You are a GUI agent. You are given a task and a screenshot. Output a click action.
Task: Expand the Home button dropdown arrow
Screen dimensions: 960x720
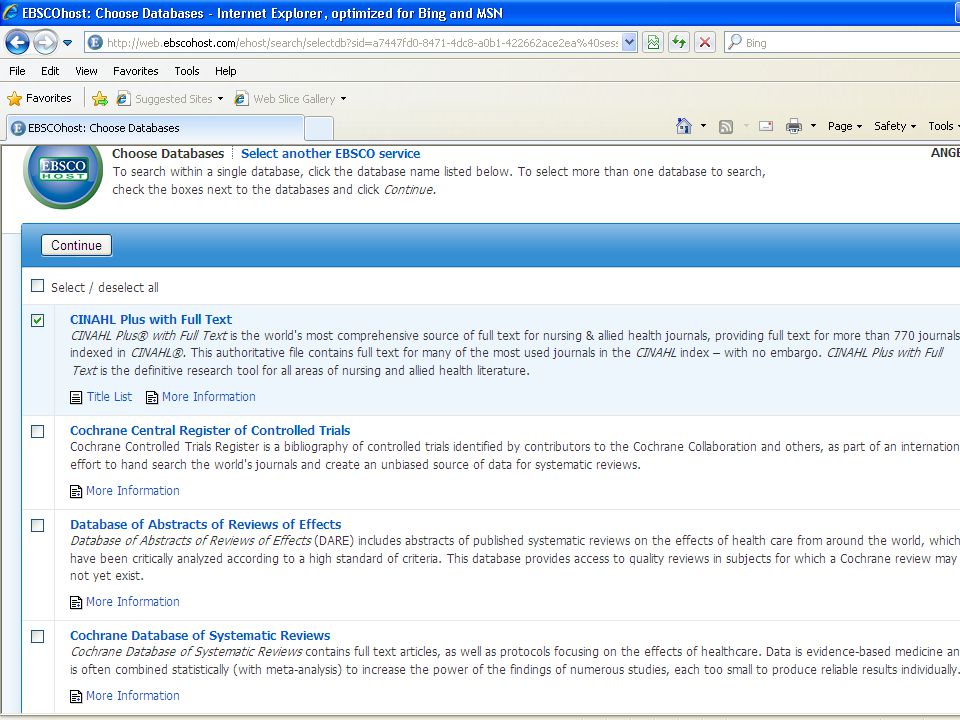pyautogui.click(x=703, y=126)
